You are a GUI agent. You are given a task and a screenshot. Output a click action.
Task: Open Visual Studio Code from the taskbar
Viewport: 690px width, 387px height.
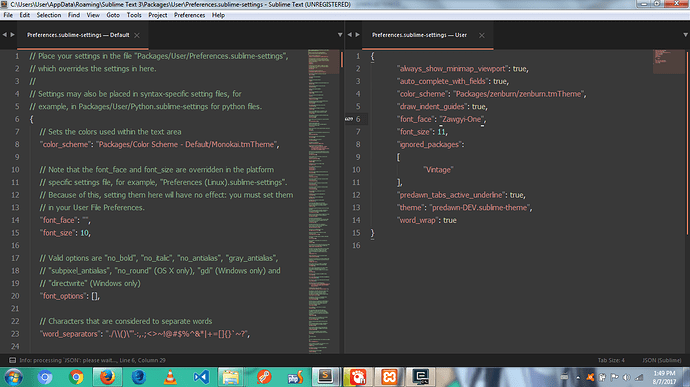[x=202, y=377]
